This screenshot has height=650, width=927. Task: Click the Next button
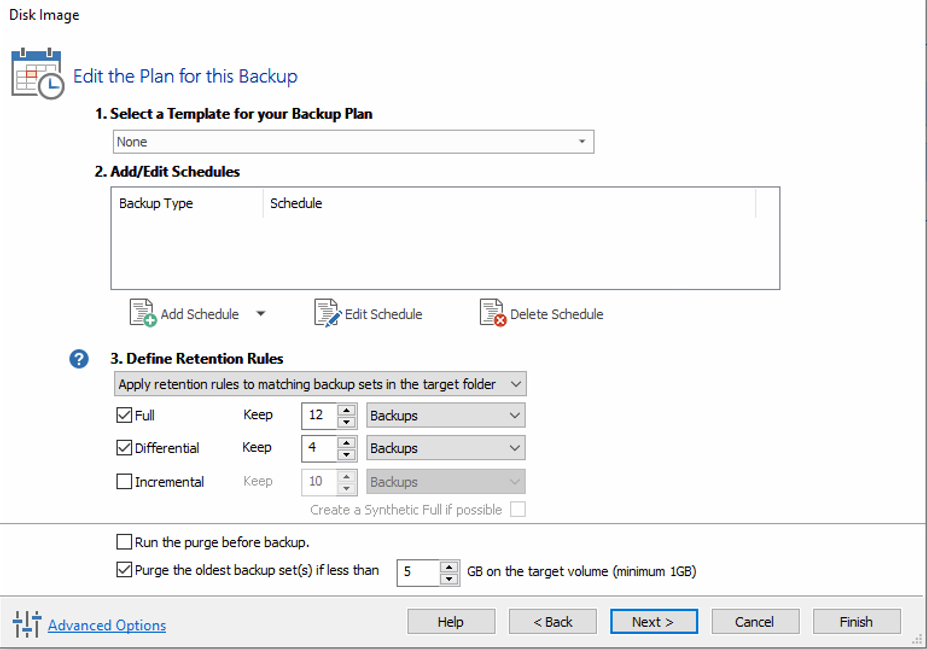click(654, 621)
